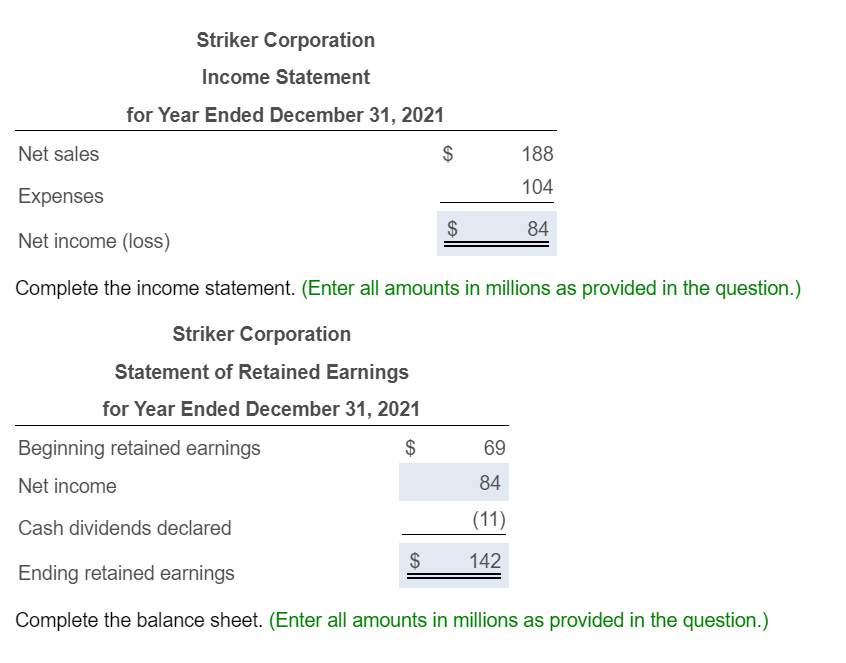Select the Beginning retained earnings value 69
846x663 pixels.
pos(495,448)
